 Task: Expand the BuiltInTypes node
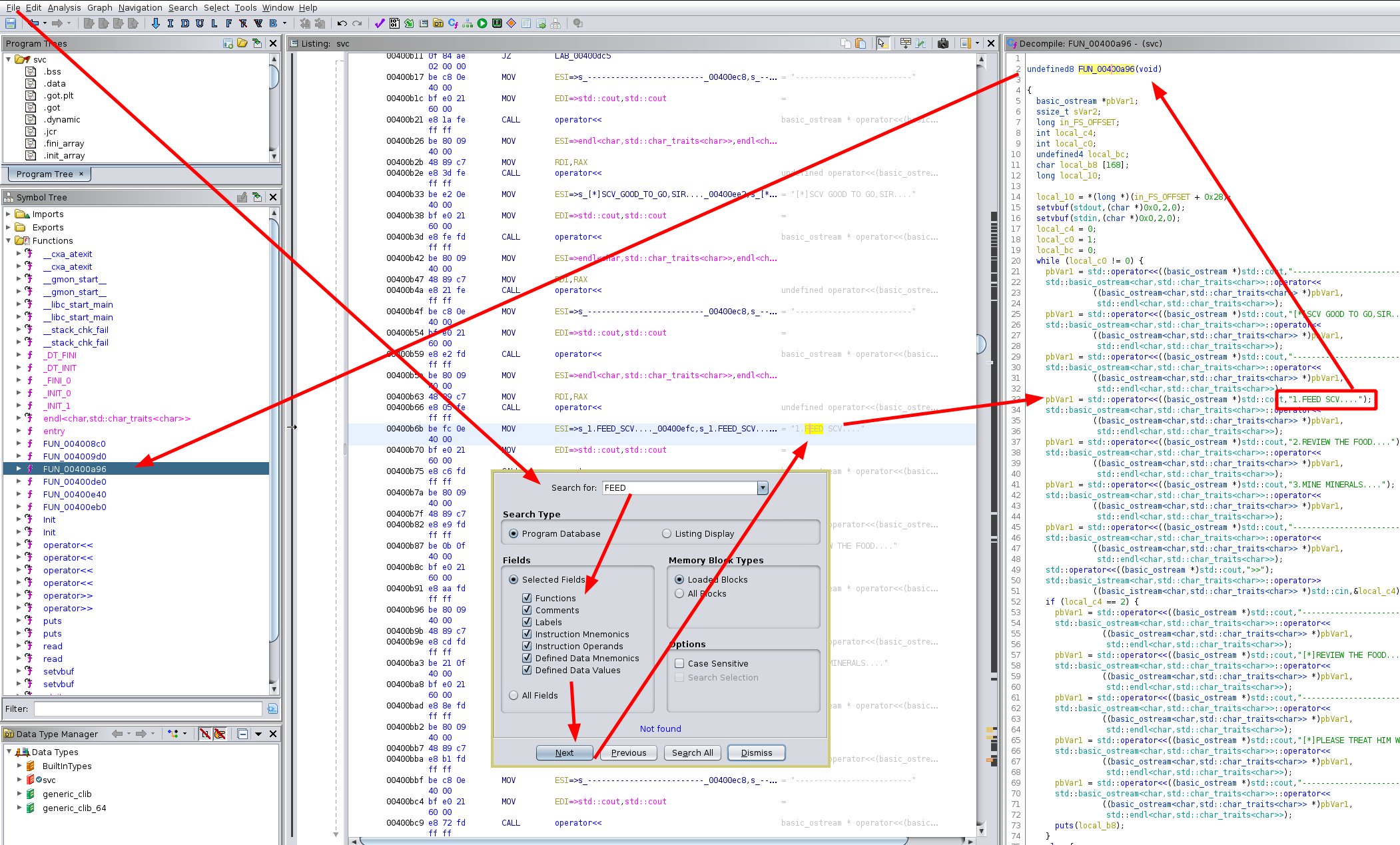19,766
